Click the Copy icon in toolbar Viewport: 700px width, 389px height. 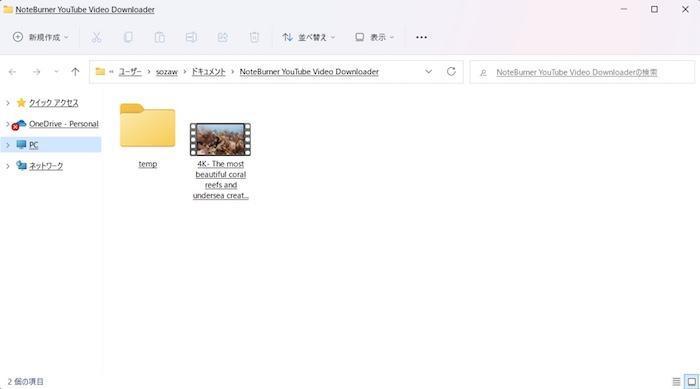point(128,38)
